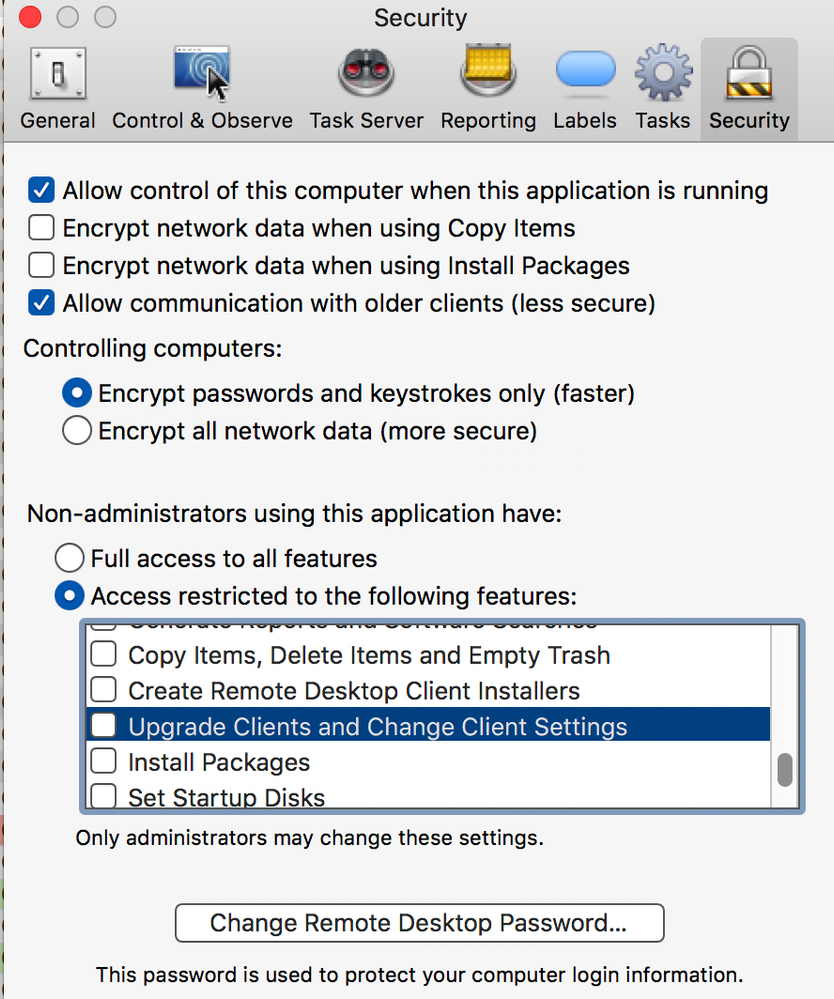Choose Access restricted to following features
The height and width of the screenshot is (999, 834).
pos(69,596)
